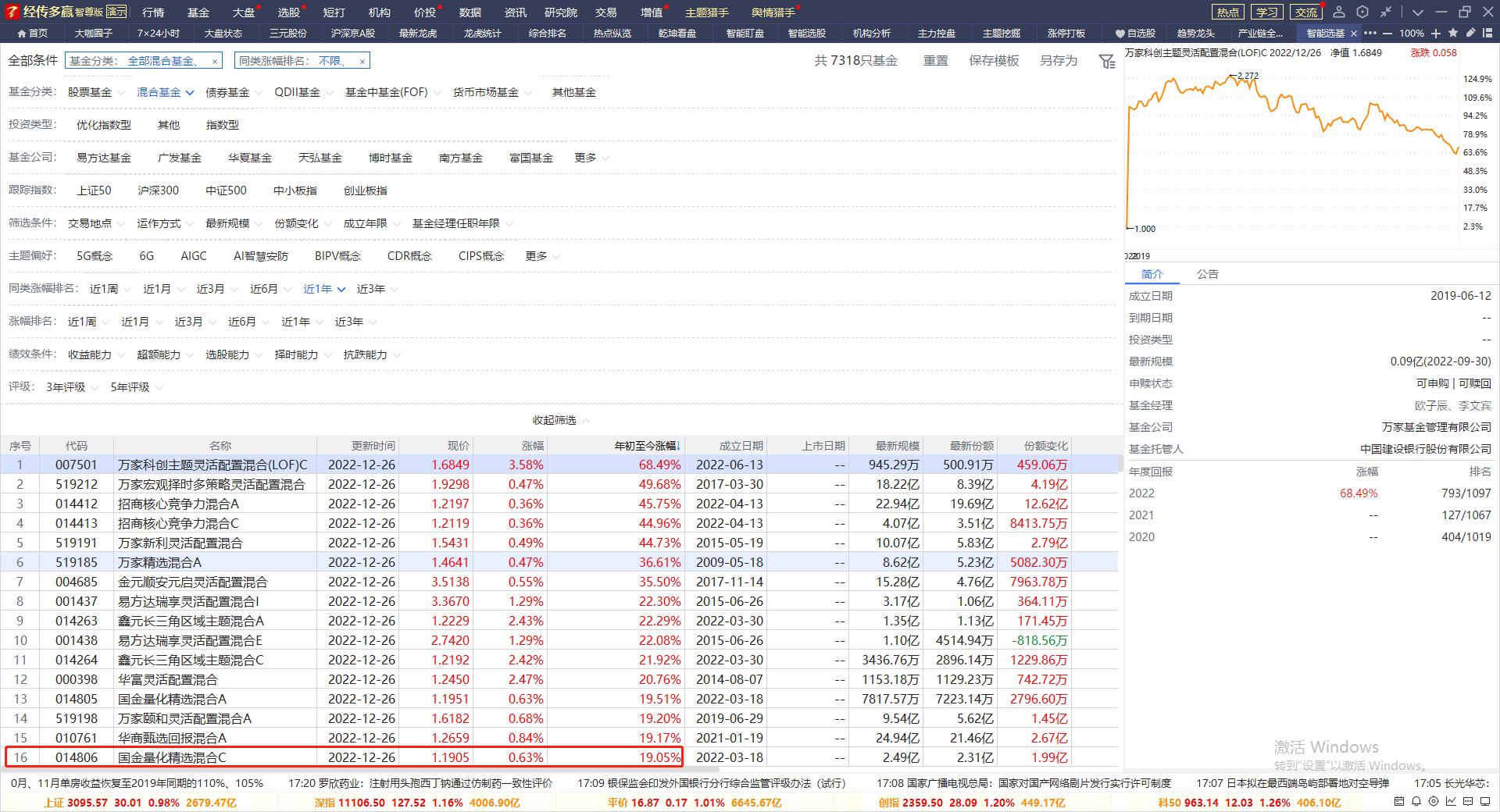Toggle the AIGC theme preference
Screen dimensions: 1500x812
194,256
